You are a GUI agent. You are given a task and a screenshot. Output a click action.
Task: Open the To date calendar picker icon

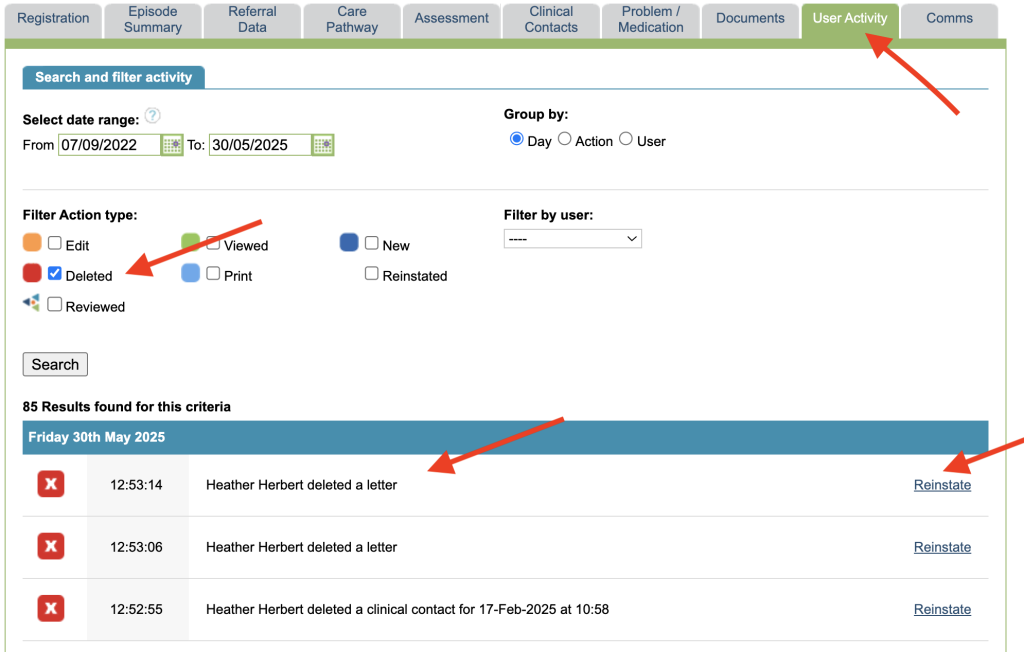click(x=322, y=145)
